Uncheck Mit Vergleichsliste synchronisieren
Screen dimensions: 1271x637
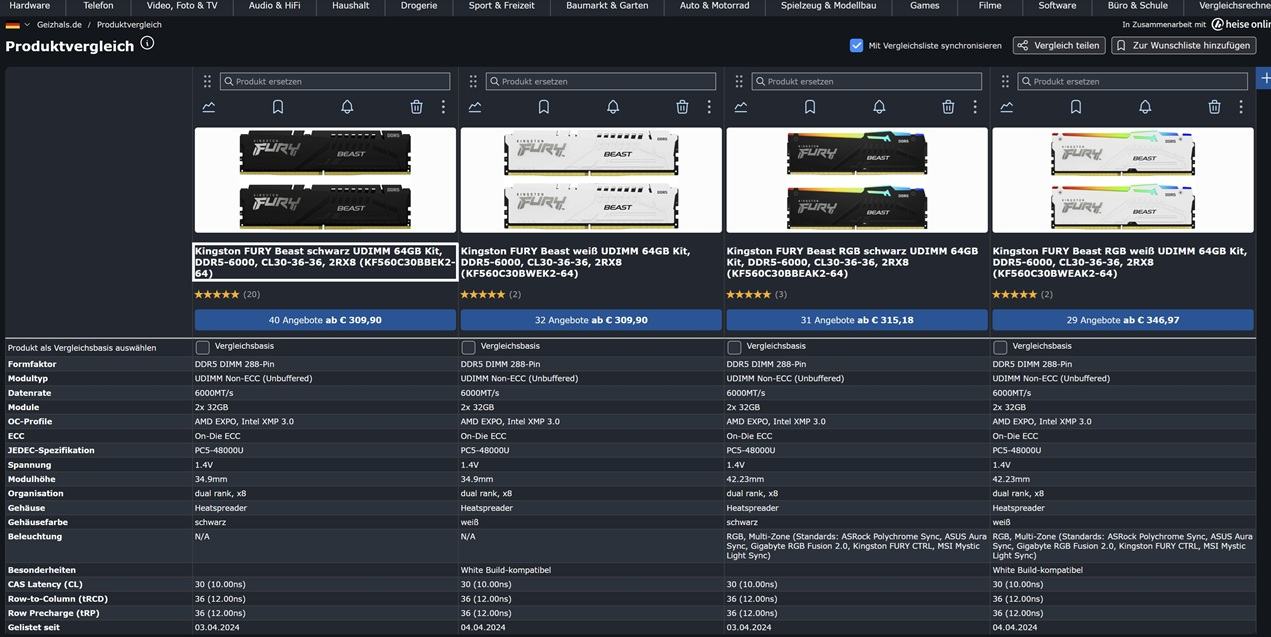click(856, 45)
